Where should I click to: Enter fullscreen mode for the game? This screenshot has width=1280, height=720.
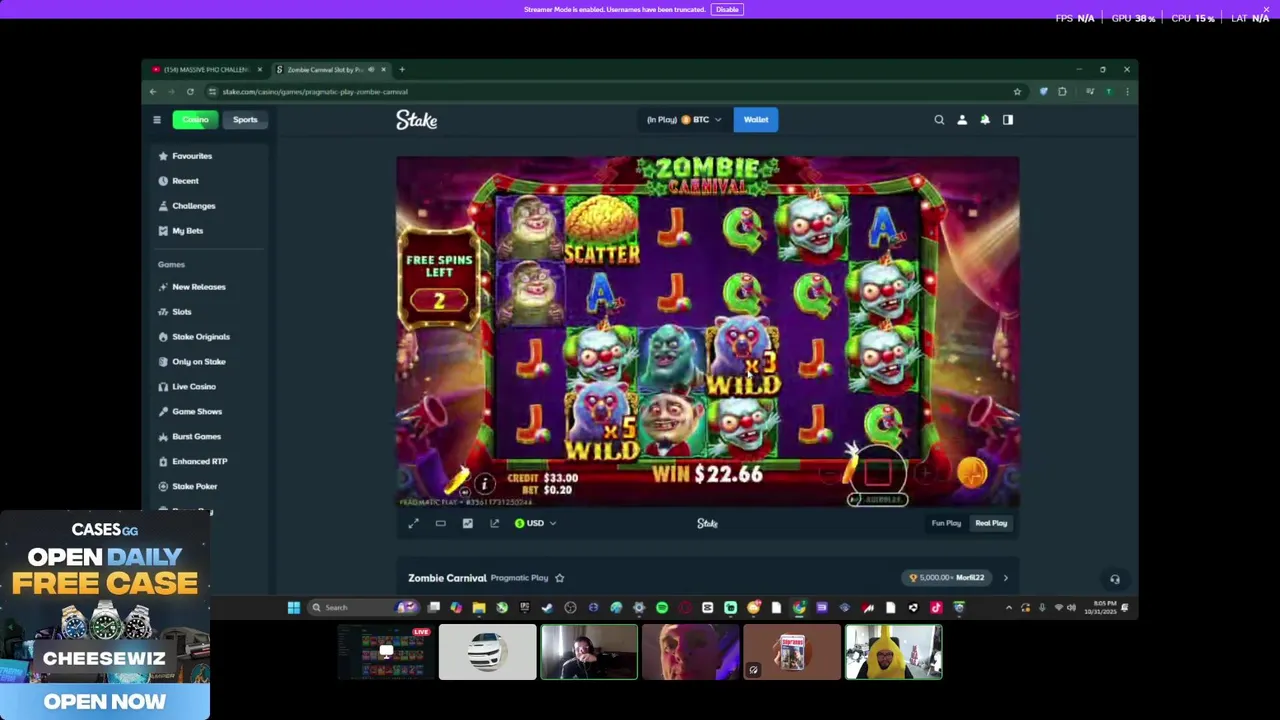point(413,523)
